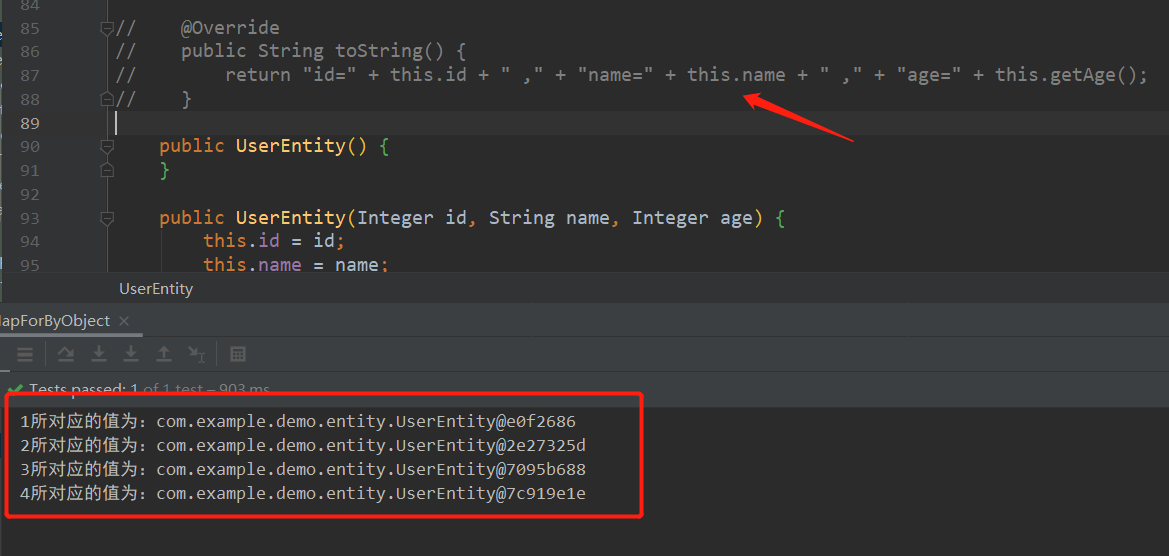
Task: Click line number 92 in the gutter
Action: 31,195
